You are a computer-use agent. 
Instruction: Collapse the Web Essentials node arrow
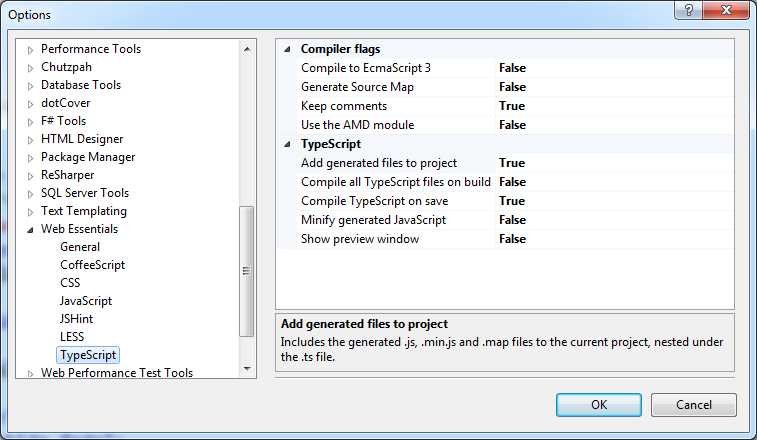tap(30, 230)
